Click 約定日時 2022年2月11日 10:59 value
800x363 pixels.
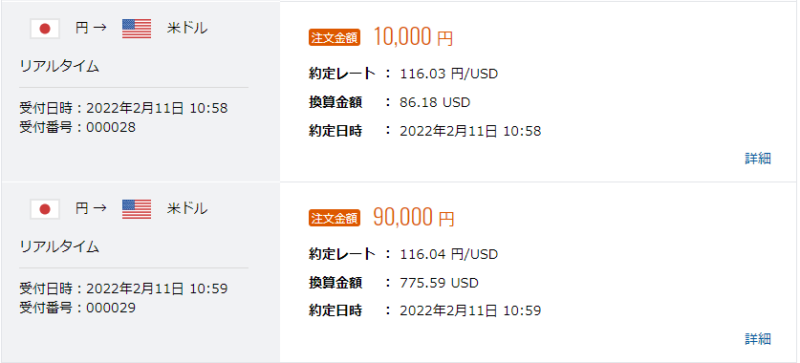click(470, 310)
